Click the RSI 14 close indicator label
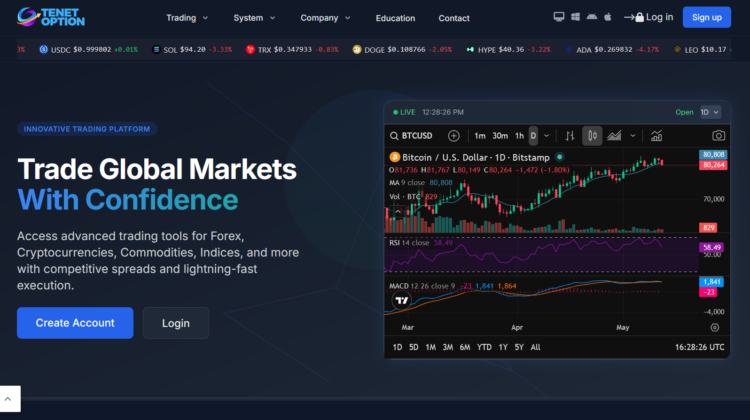This screenshot has width=750, height=420. click(x=409, y=243)
